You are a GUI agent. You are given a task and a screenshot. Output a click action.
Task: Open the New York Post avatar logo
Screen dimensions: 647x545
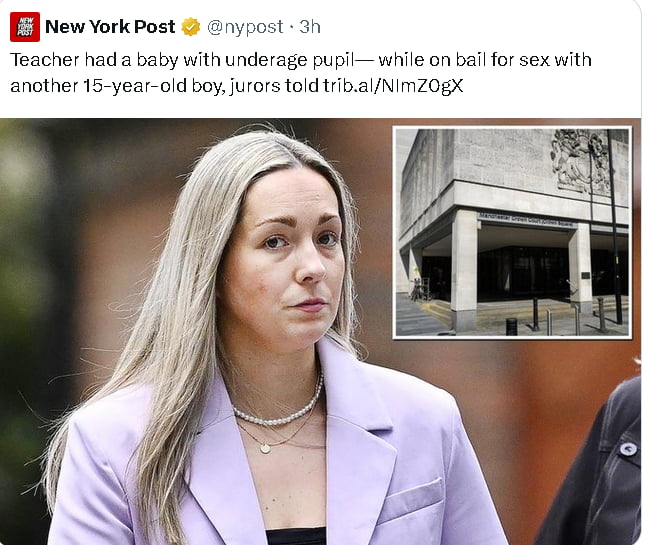(25, 27)
